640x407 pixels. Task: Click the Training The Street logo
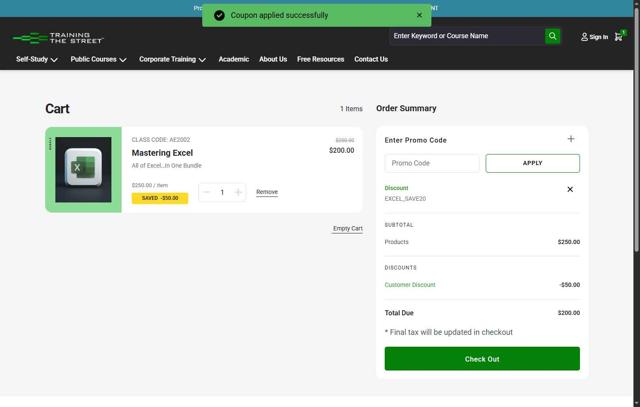(58, 38)
